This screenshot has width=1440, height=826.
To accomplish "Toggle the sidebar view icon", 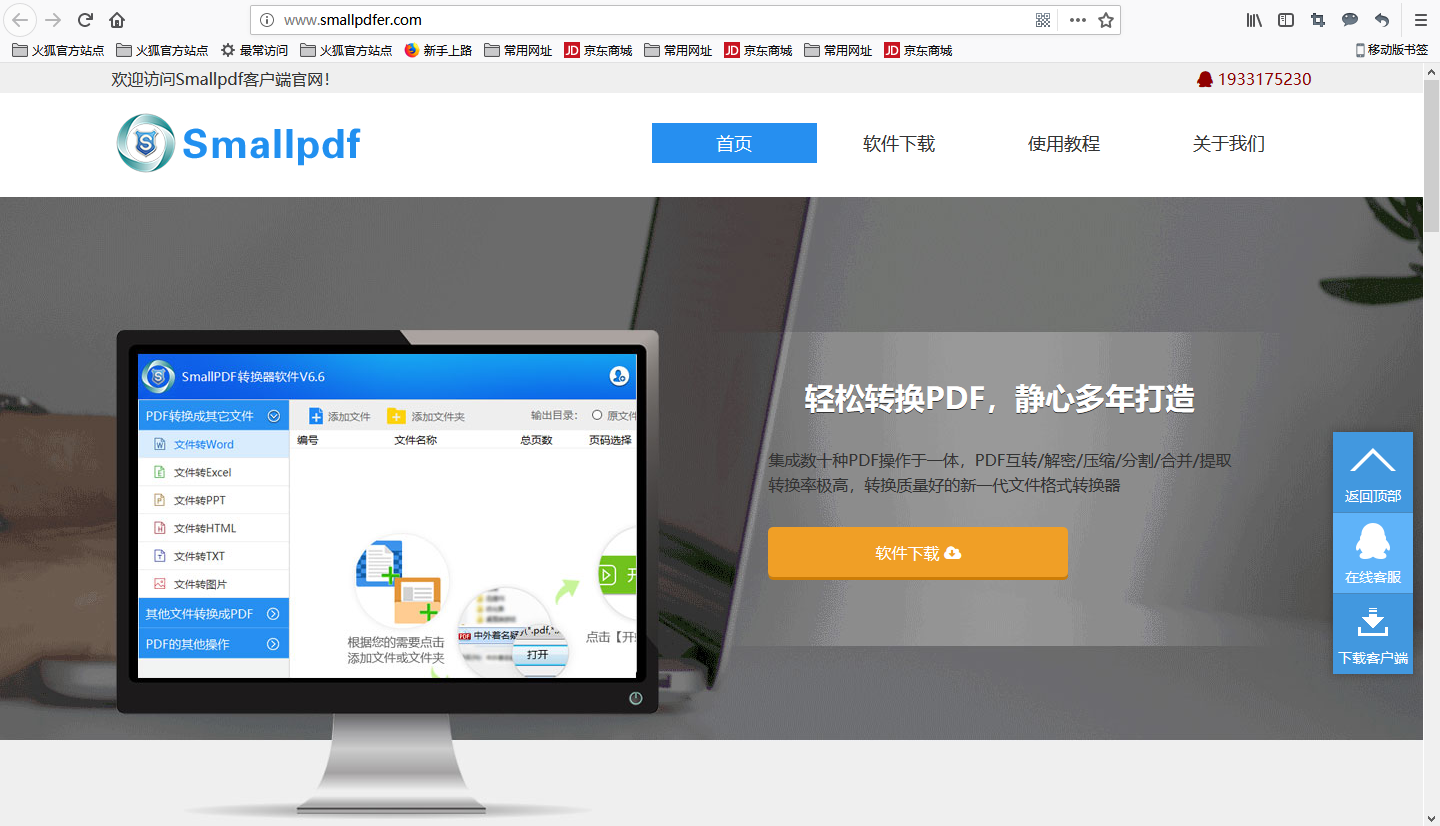I will pos(1286,20).
